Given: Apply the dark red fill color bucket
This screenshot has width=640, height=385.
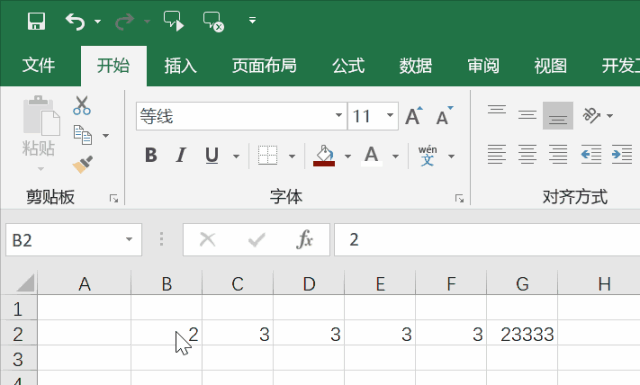Looking at the screenshot, I should click(324, 156).
